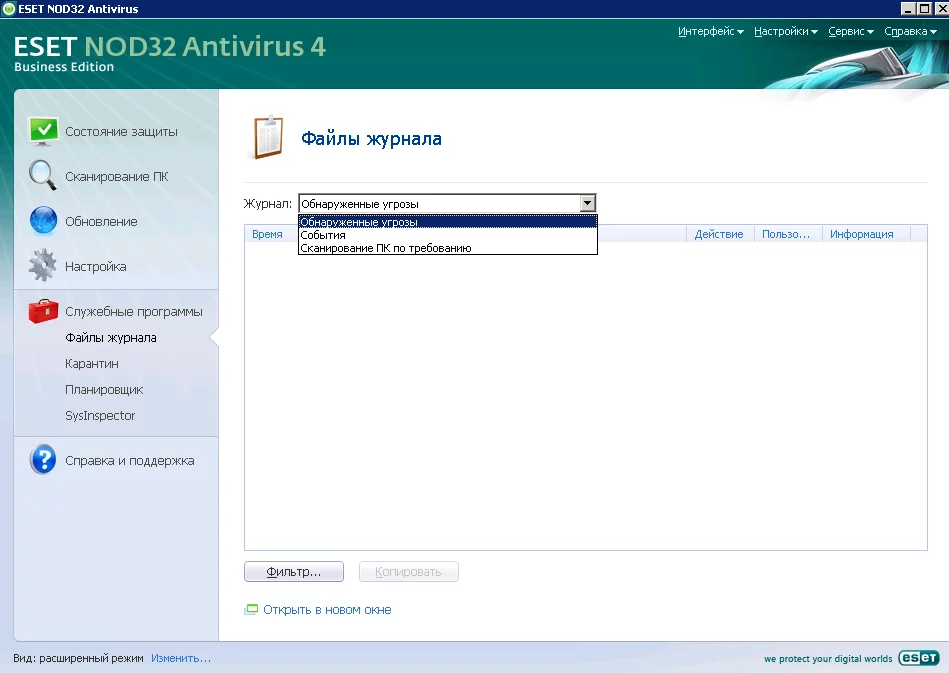
Task: Click the gear settings icon in sidebar
Action: (x=42, y=266)
